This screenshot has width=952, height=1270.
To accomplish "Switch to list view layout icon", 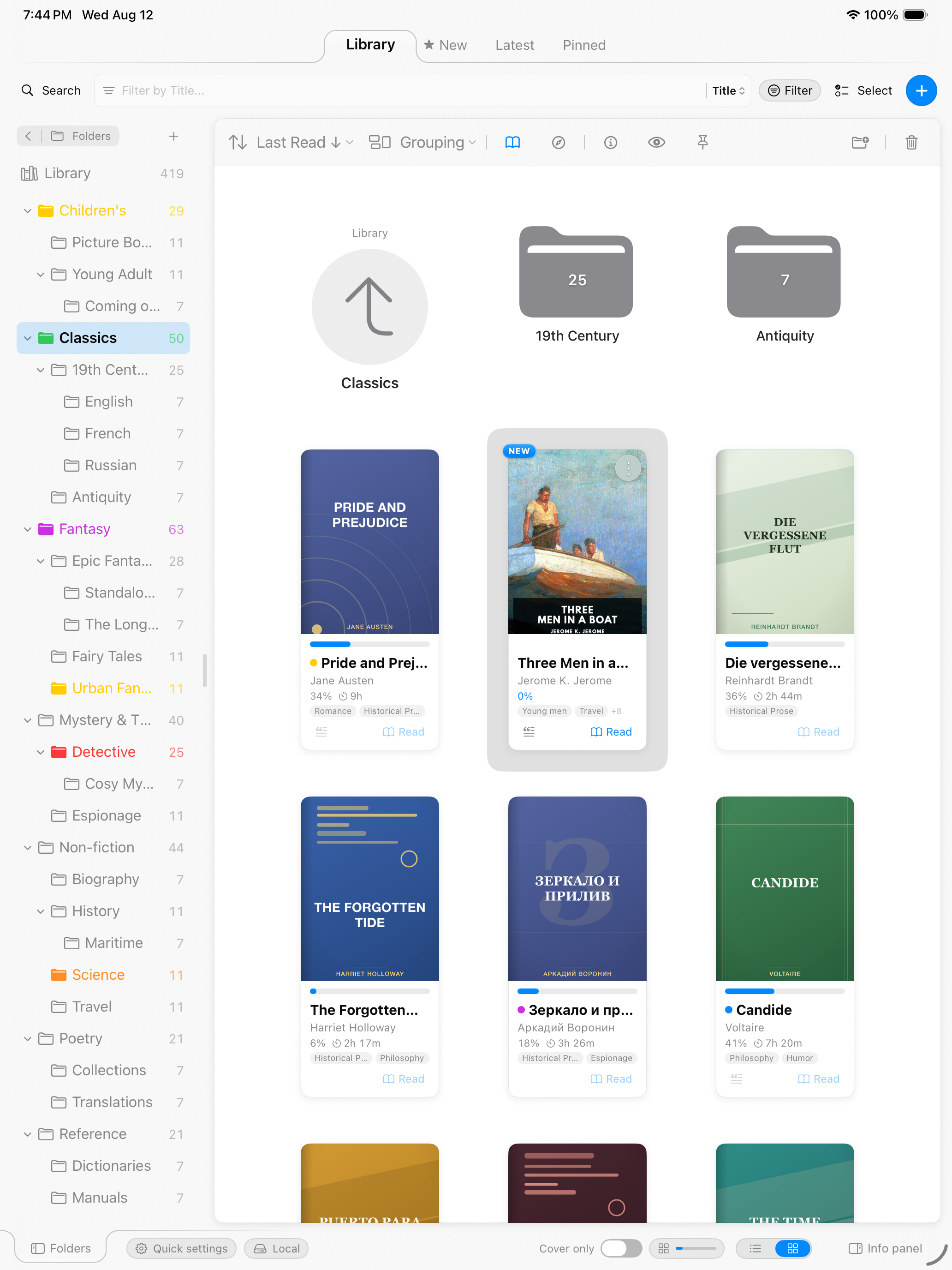I will click(x=755, y=1248).
